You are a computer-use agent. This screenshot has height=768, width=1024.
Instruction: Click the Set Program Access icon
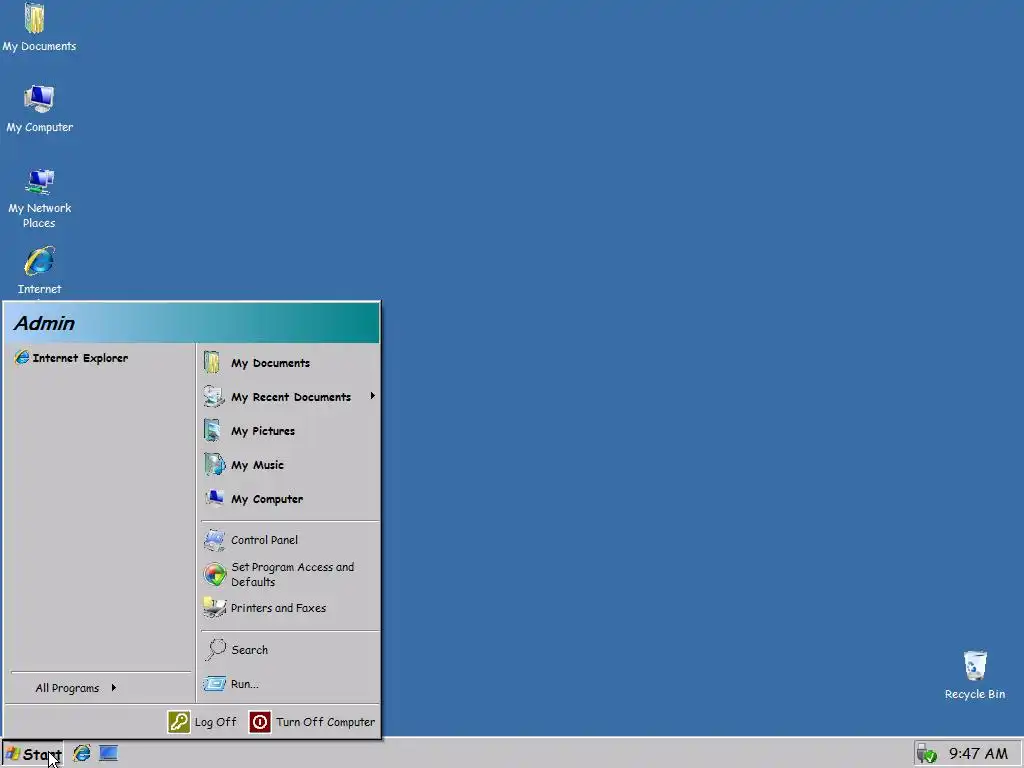215,574
